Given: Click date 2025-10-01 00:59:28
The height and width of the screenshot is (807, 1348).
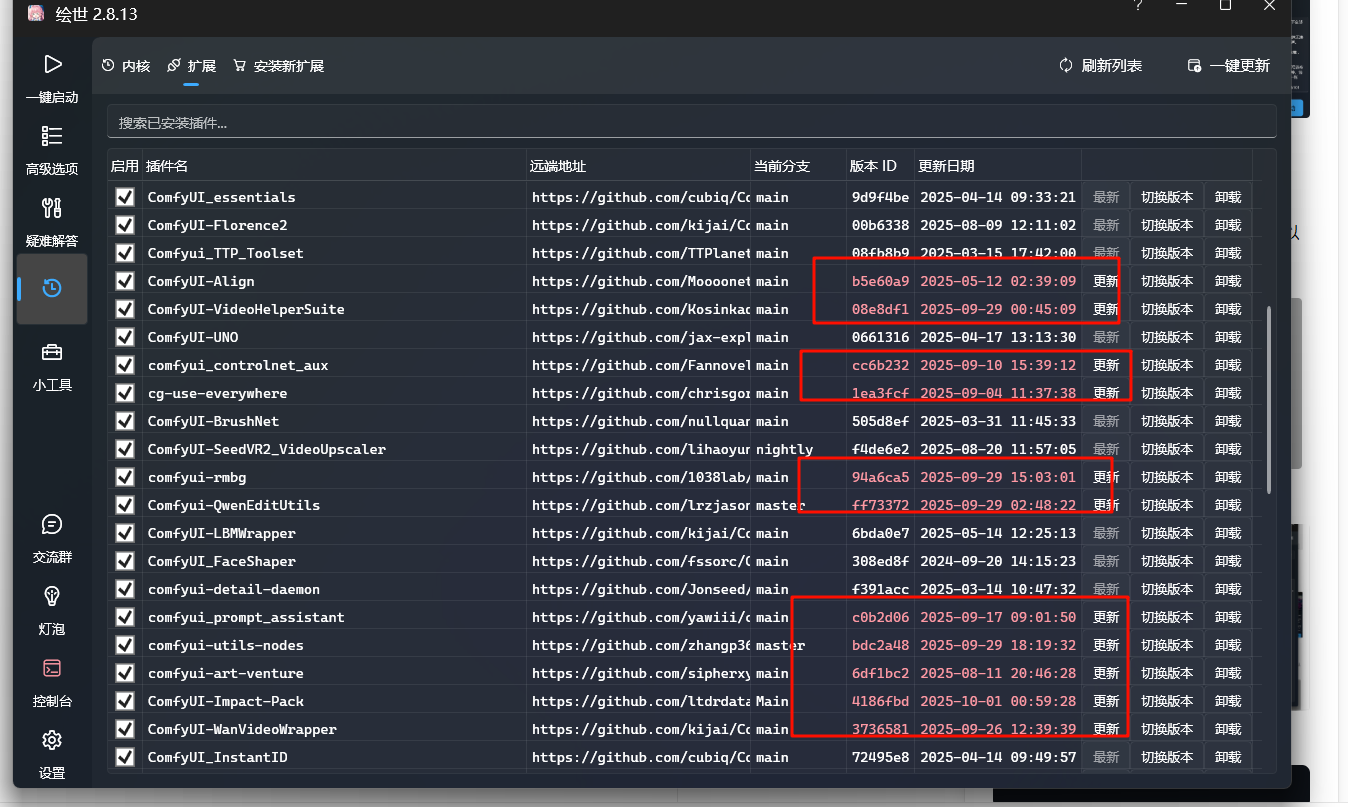Looking at the screenshot, I should [x=998, y=701].
